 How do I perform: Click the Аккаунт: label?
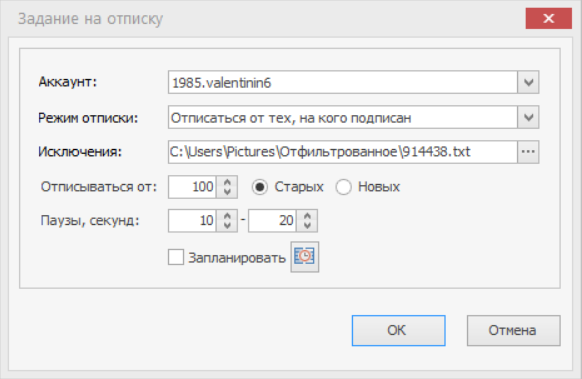click(68, 82)
